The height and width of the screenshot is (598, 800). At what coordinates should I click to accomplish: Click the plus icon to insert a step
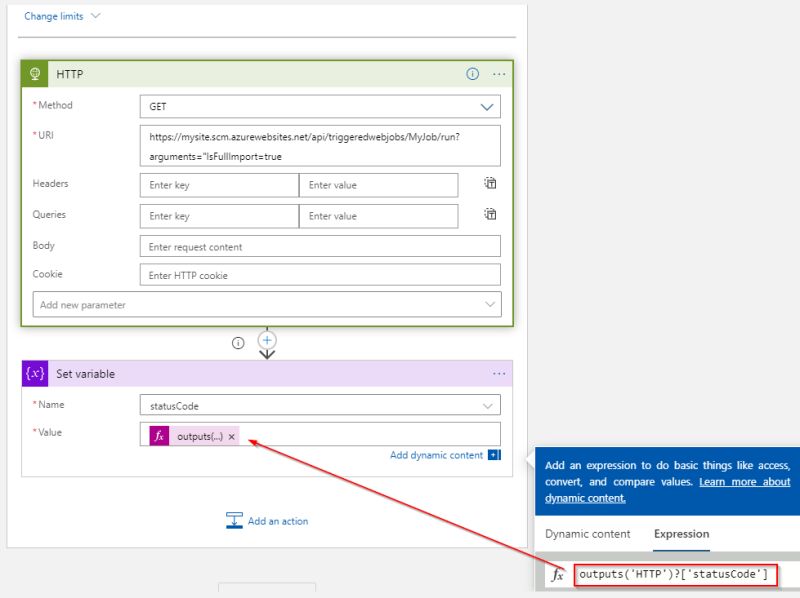click(x=266, y=341)
